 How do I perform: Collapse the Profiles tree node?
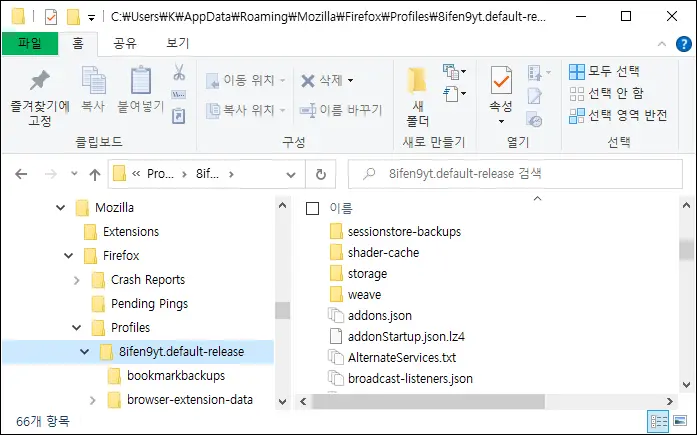click(76, 327)
